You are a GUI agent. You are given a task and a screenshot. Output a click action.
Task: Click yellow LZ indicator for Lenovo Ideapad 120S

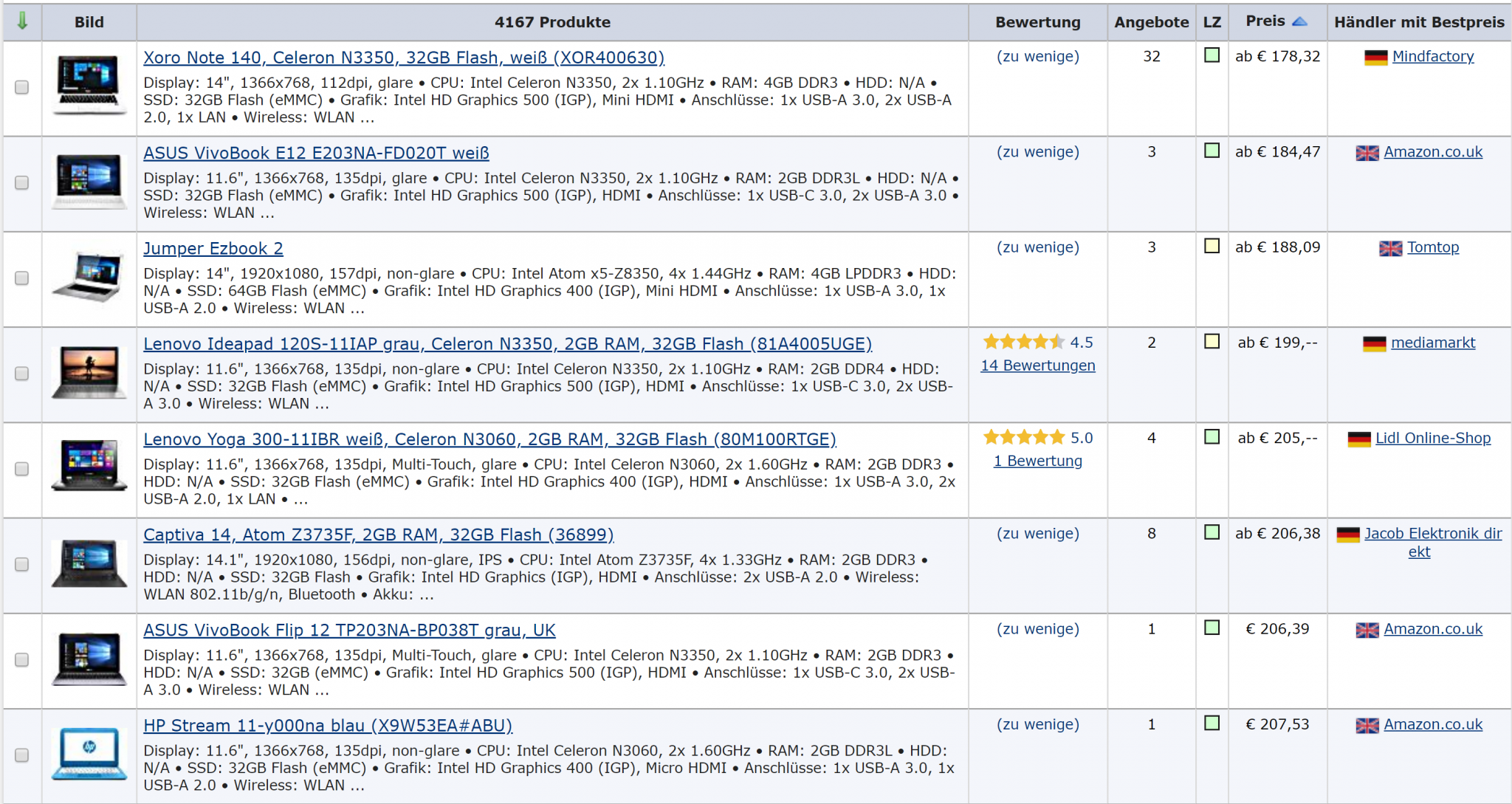pyautogui.click(x=1212, y=341)
